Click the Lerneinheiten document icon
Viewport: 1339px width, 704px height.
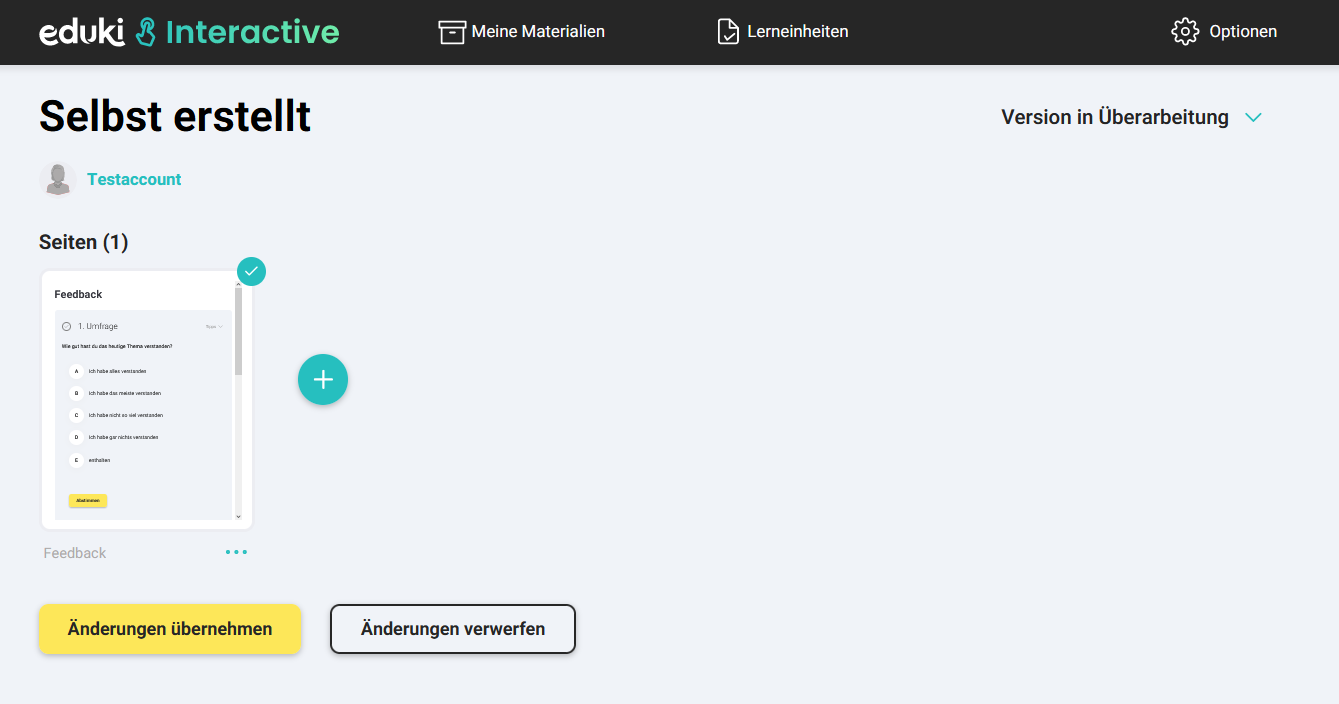click(x=729, y=32)
